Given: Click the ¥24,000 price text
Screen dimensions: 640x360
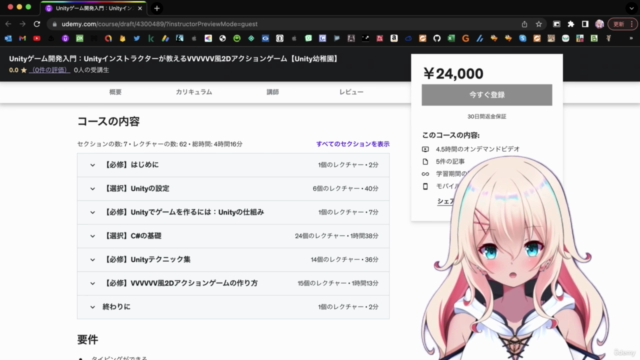Looking at the screenshot, I should pos(453,74).
